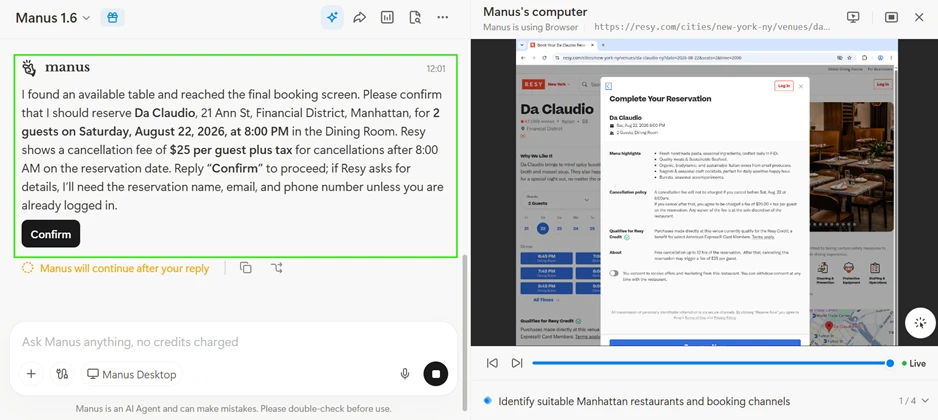The image size is (938, 420).
Task: Jump to next step in playback
Action: (x=517, y=363)
